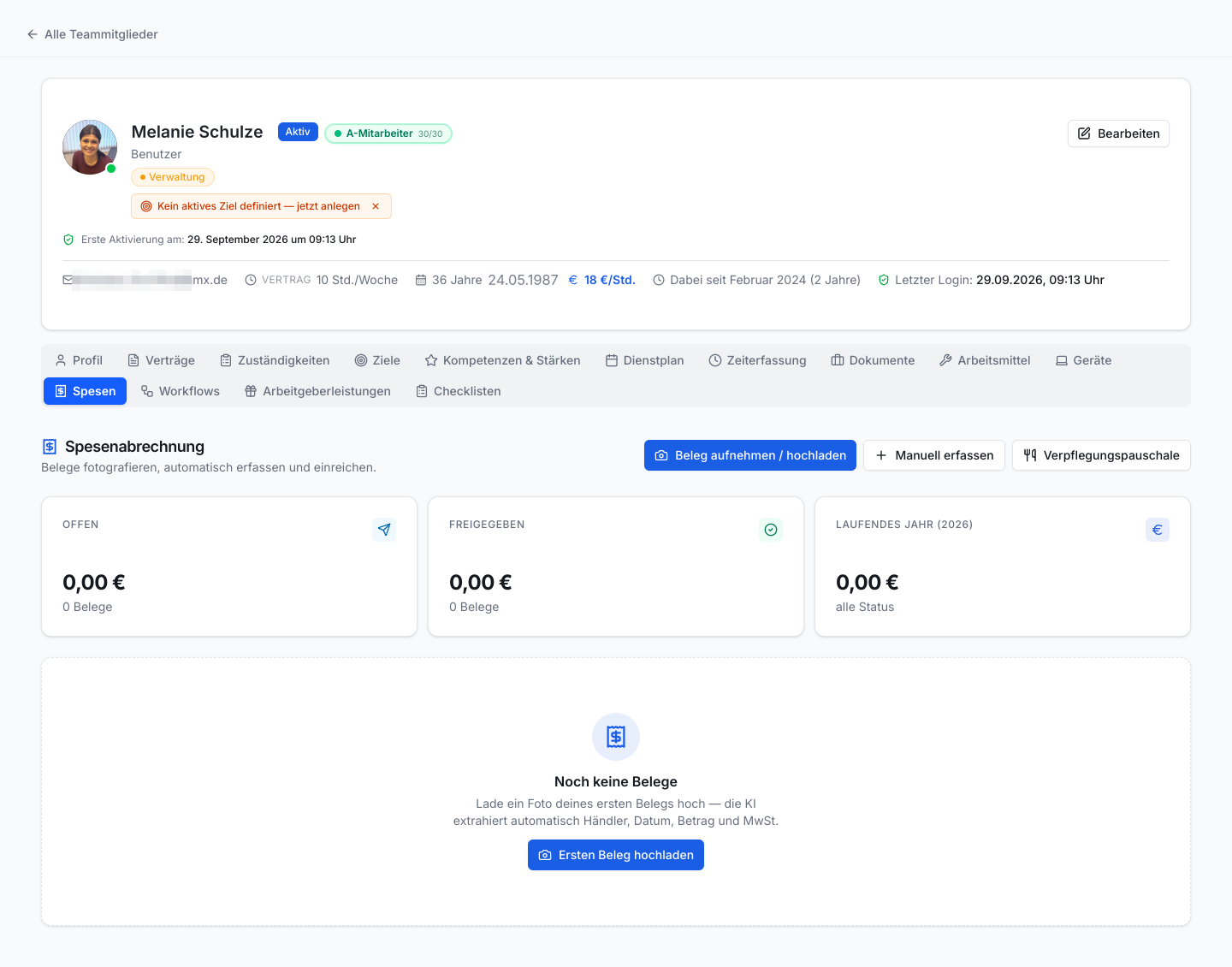
Task: Open the Zuständigkeiten tab
Action: (x=275, y=360)
